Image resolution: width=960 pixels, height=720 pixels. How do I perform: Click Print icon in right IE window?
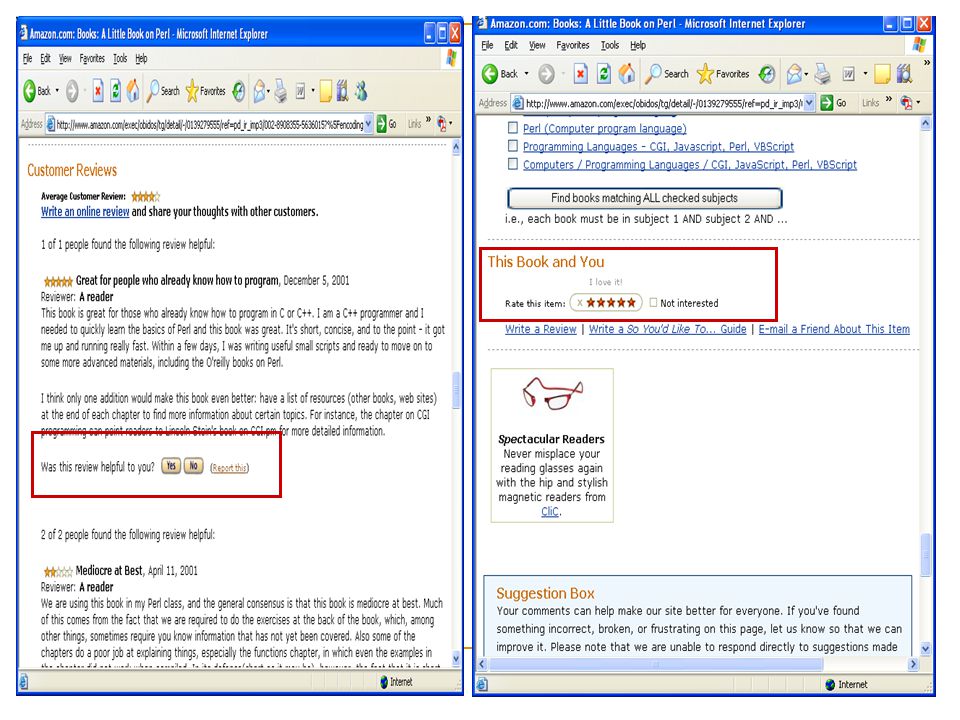point(822,73)
